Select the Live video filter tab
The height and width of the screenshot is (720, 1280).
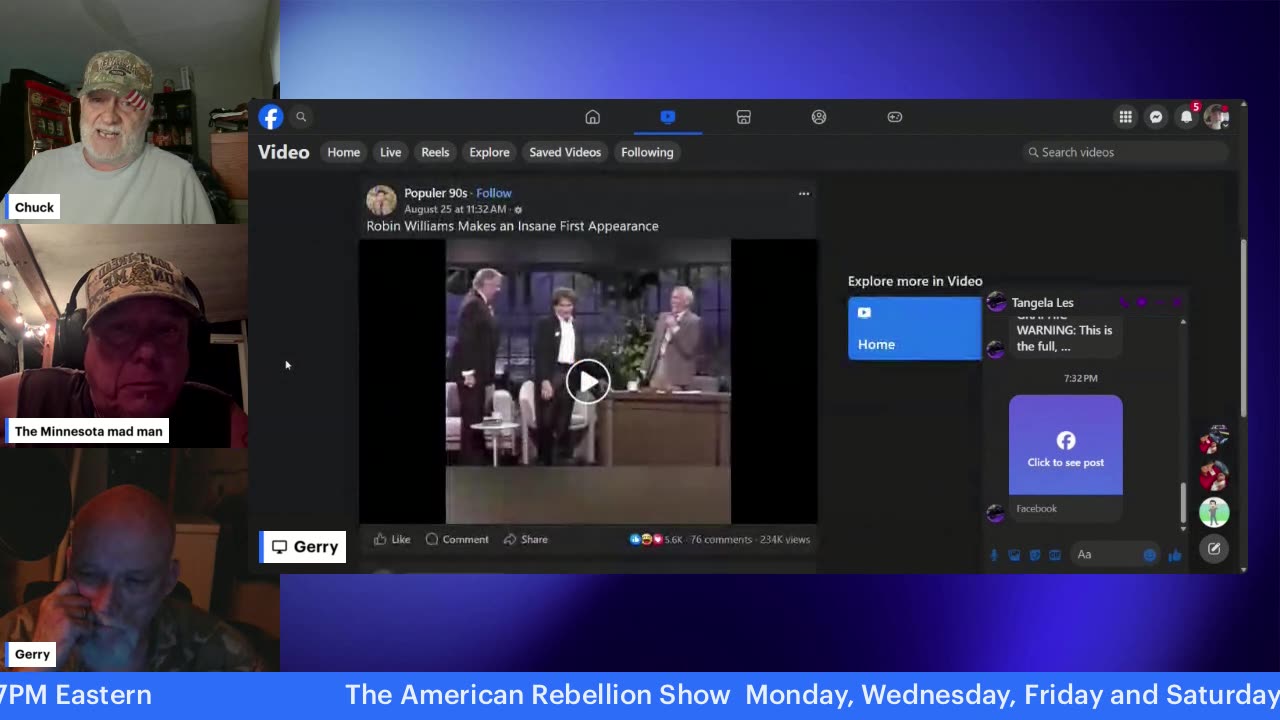pyautogui.click(x=390, y=152)
